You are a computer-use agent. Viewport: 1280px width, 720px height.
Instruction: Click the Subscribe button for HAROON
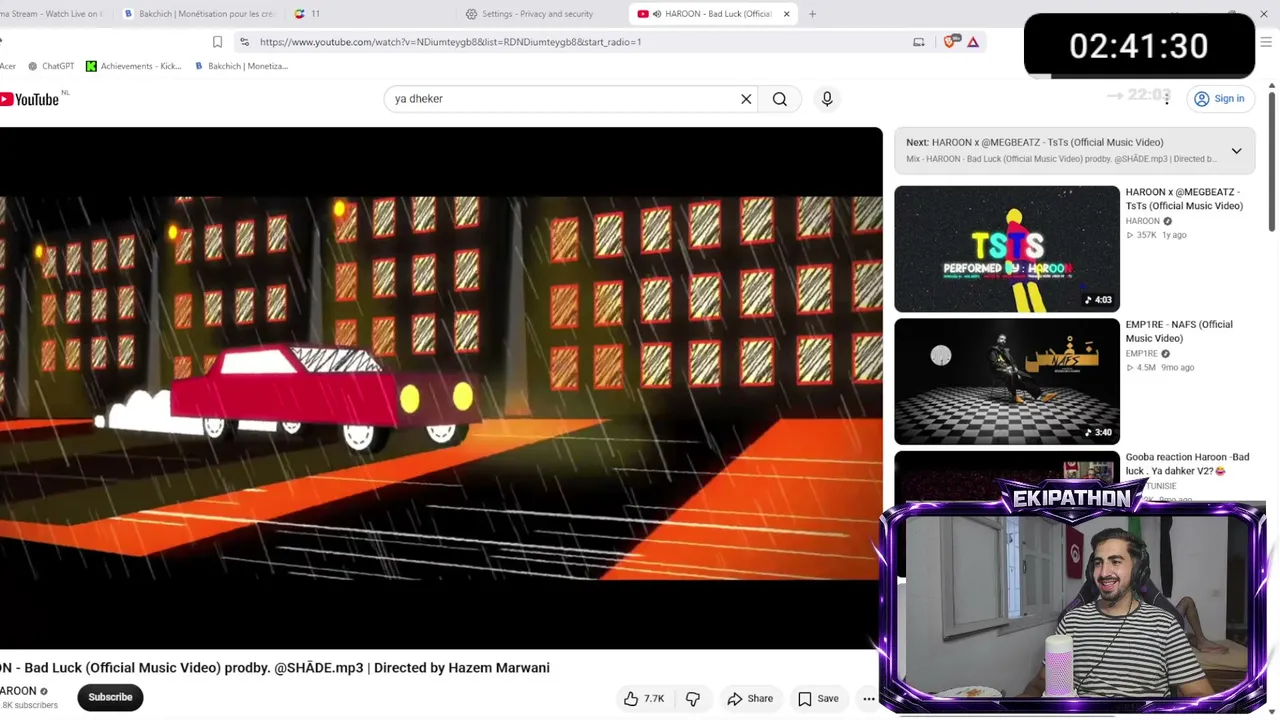point(110,697)
